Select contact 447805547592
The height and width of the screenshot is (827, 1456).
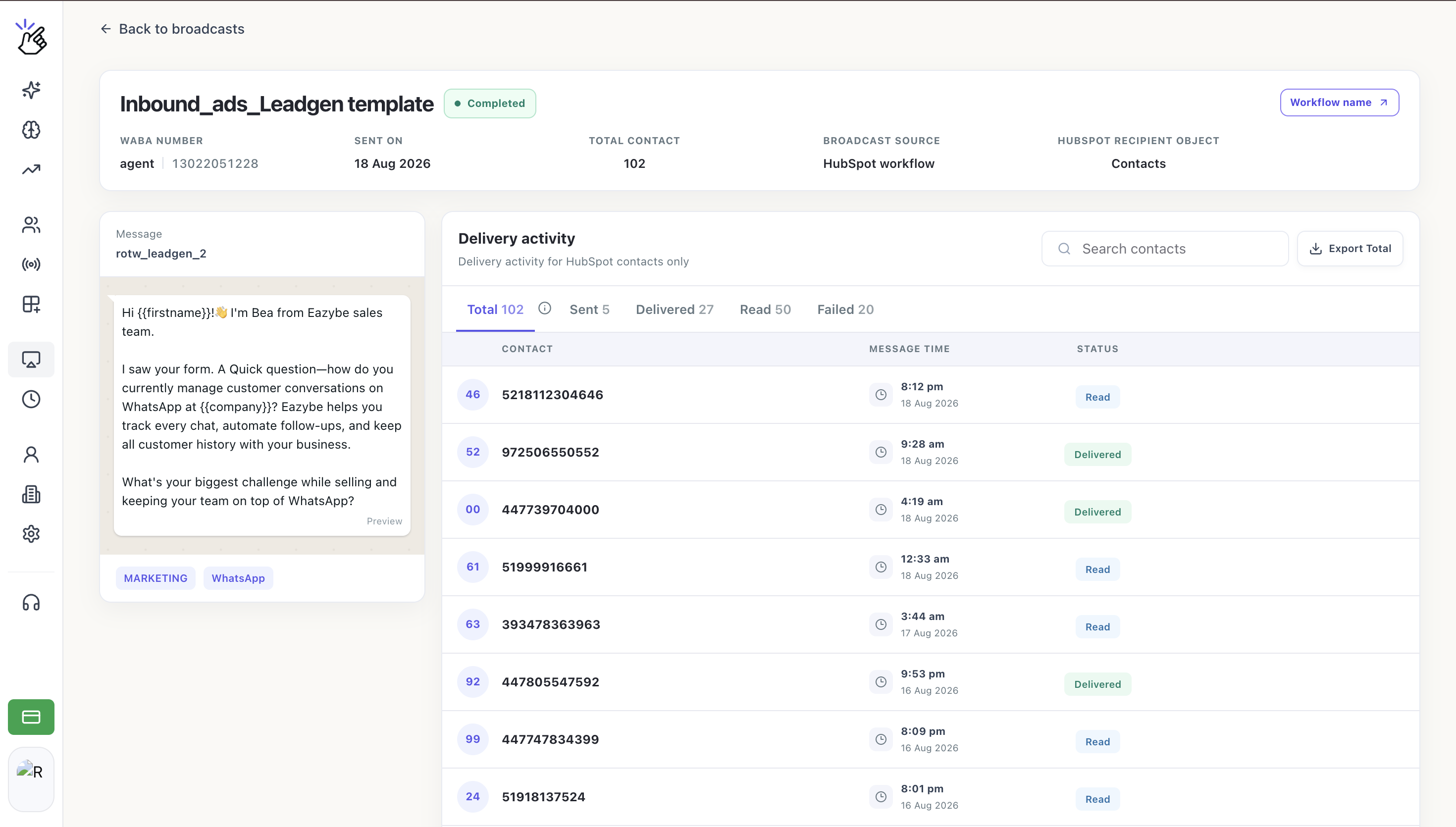tap(550, 681)
